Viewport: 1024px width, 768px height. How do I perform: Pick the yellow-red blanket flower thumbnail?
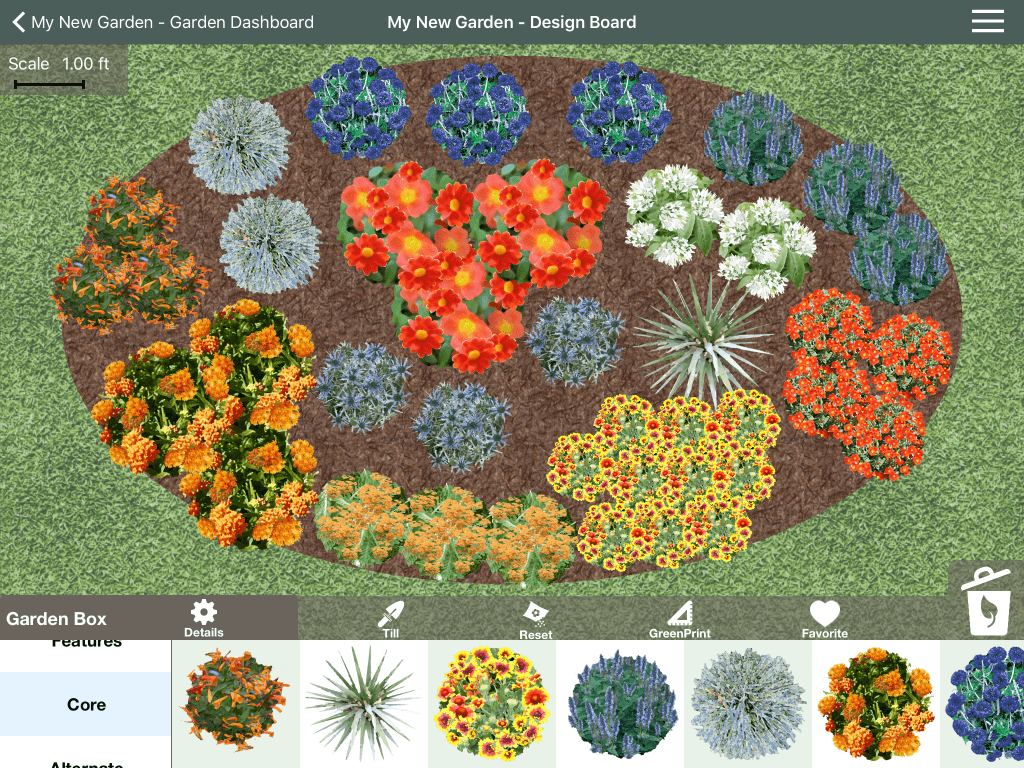[491, 703]
